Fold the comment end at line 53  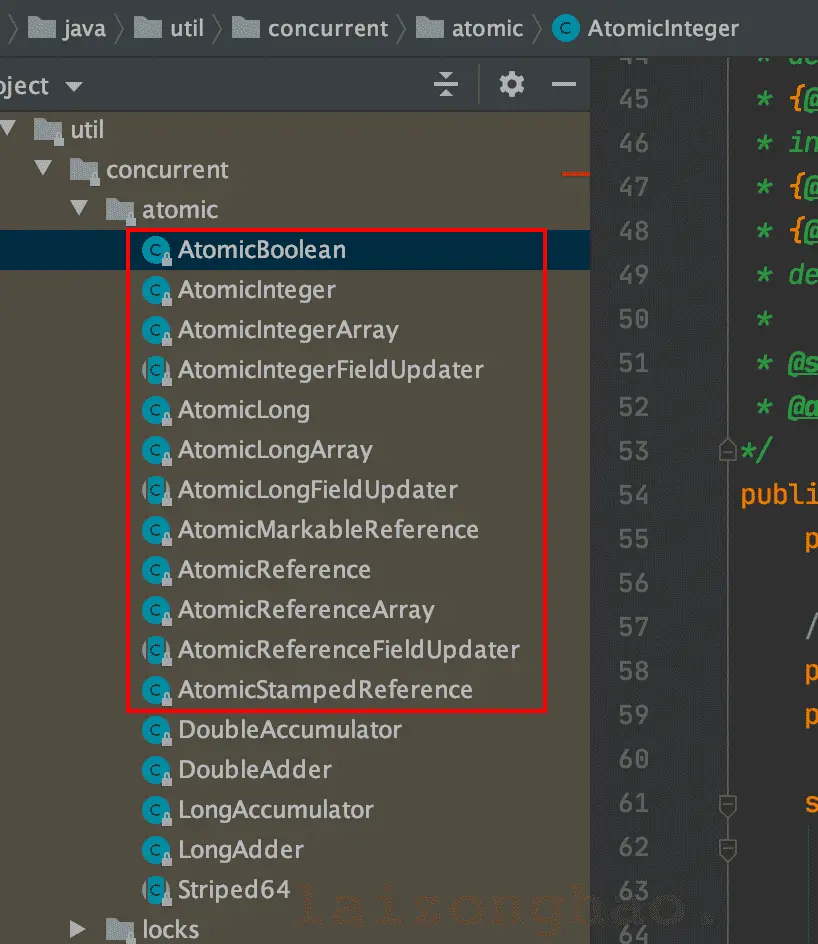[x=728, y=450]
